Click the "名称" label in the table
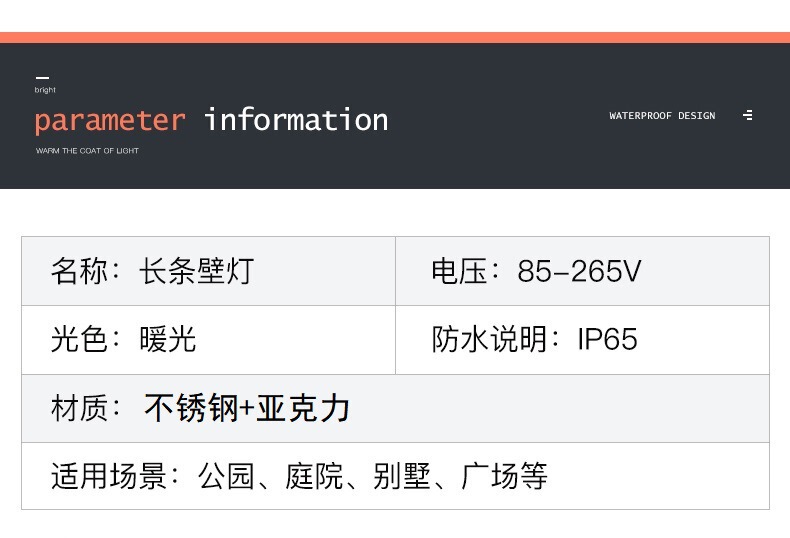The height and width of the screenshot is (538, 790). [x=78, y=271]
